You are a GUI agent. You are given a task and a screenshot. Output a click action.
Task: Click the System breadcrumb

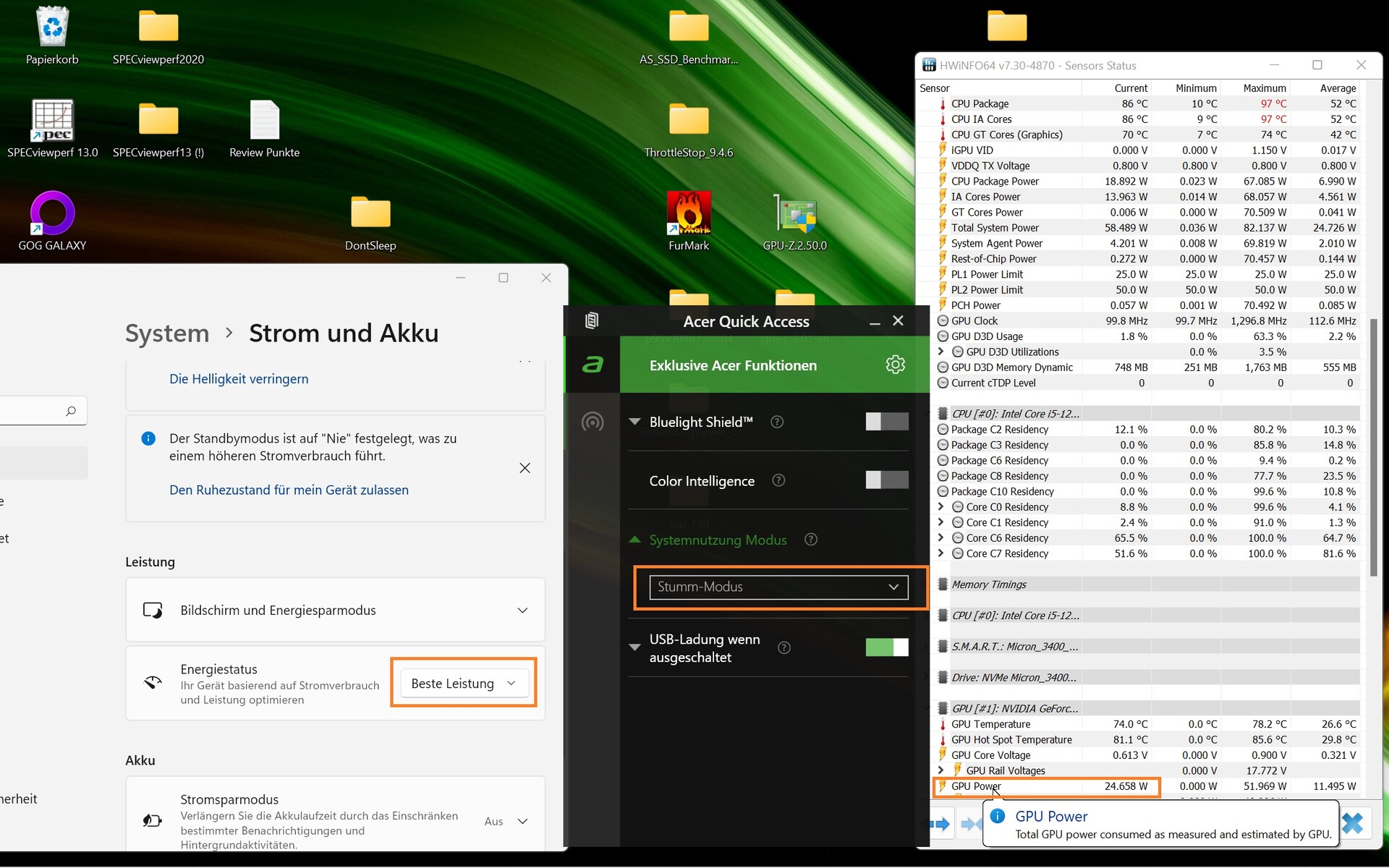tap(167, 333)
